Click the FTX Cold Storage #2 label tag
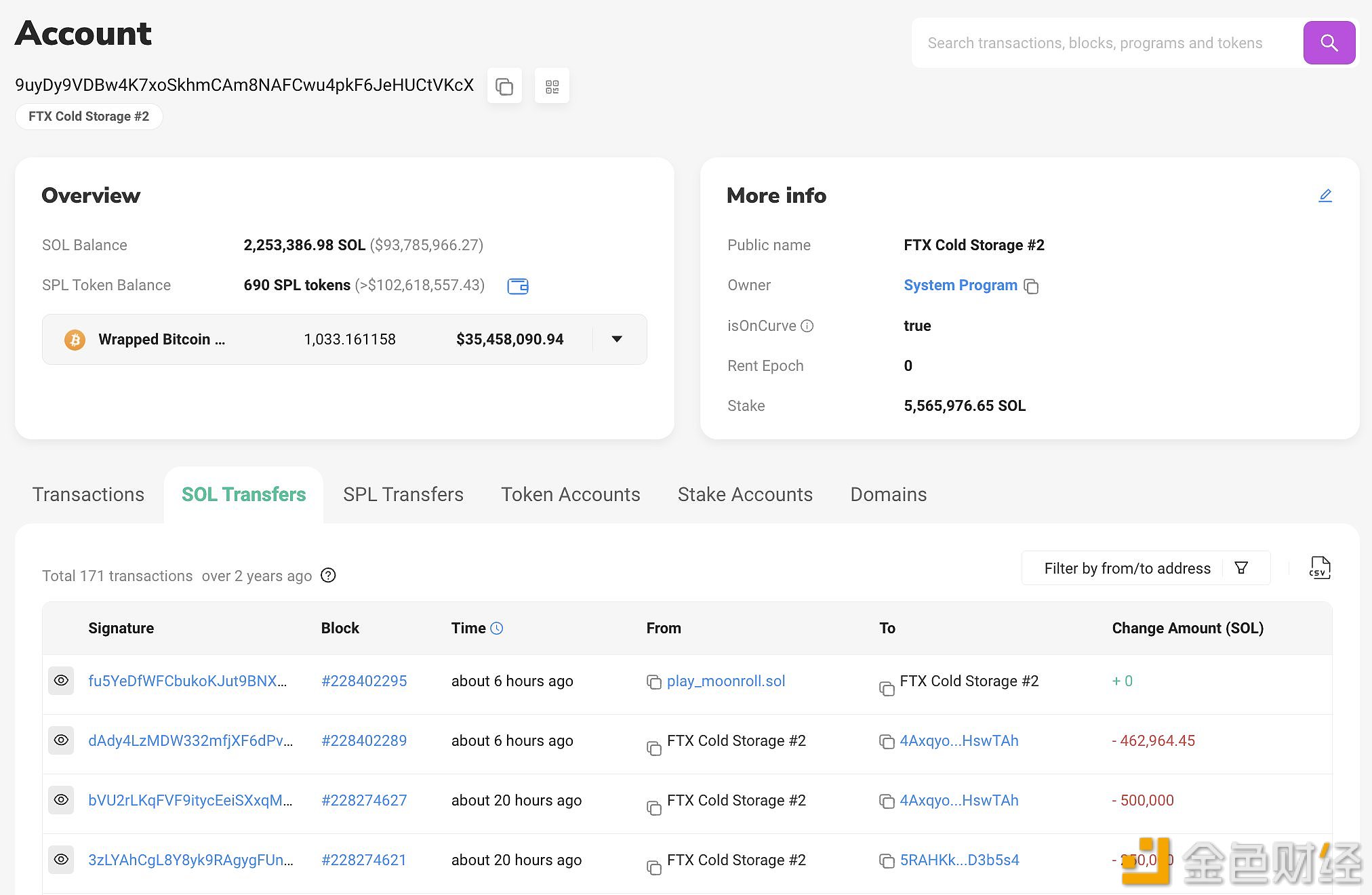Screen dimensions: 1372x895 [89, 117]
